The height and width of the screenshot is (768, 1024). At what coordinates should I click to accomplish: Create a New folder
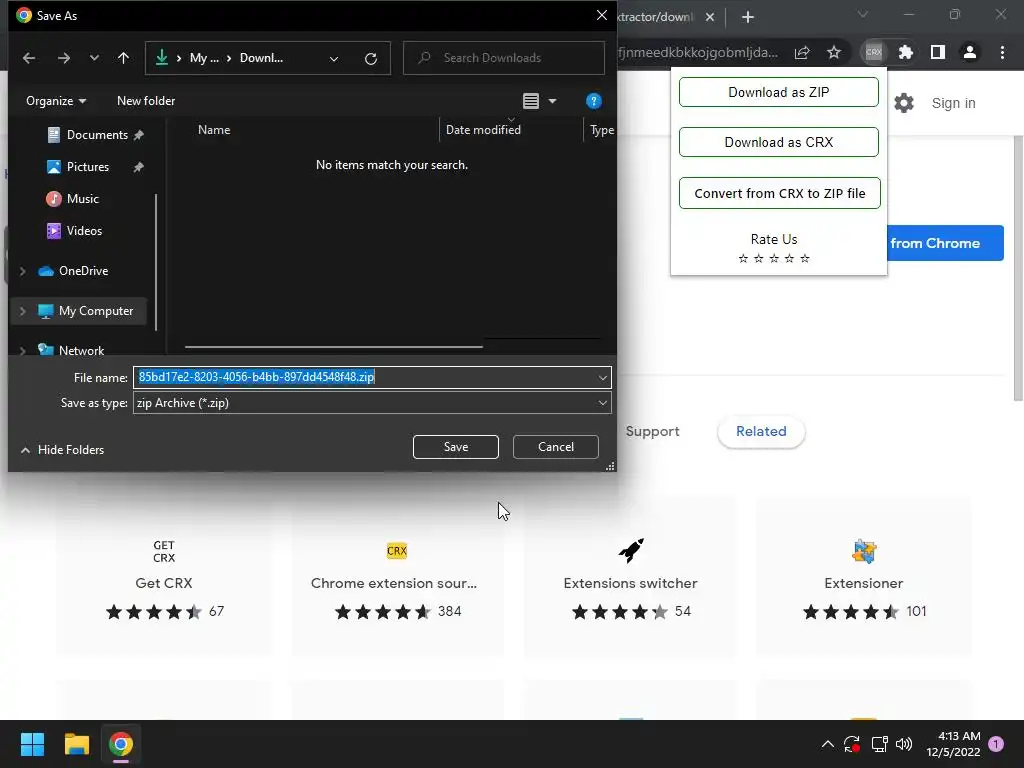tap(146, 101)
